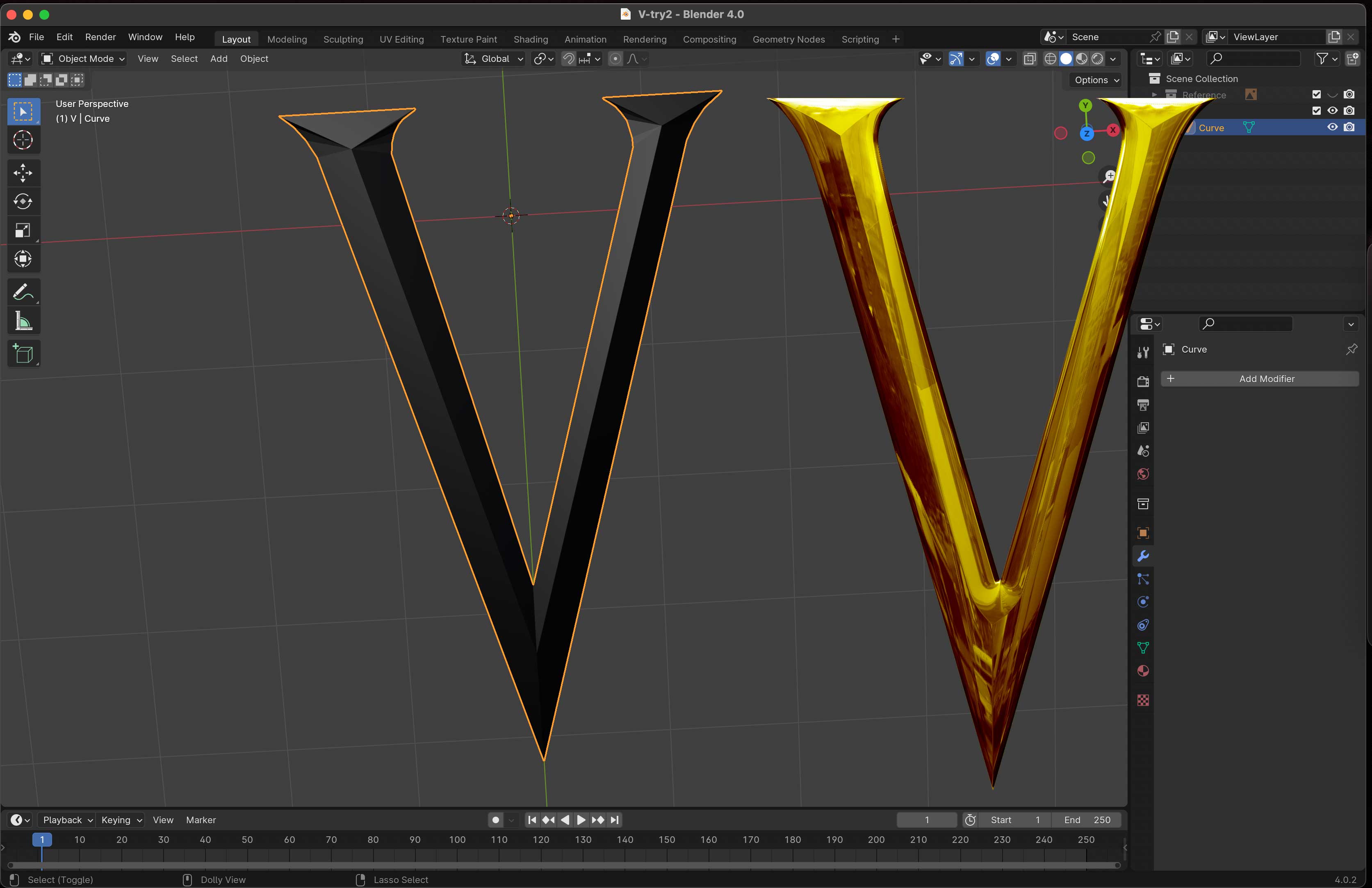Open the Object Mode dropdown
The image size is (1372, 888).
[x=84, y=59]
